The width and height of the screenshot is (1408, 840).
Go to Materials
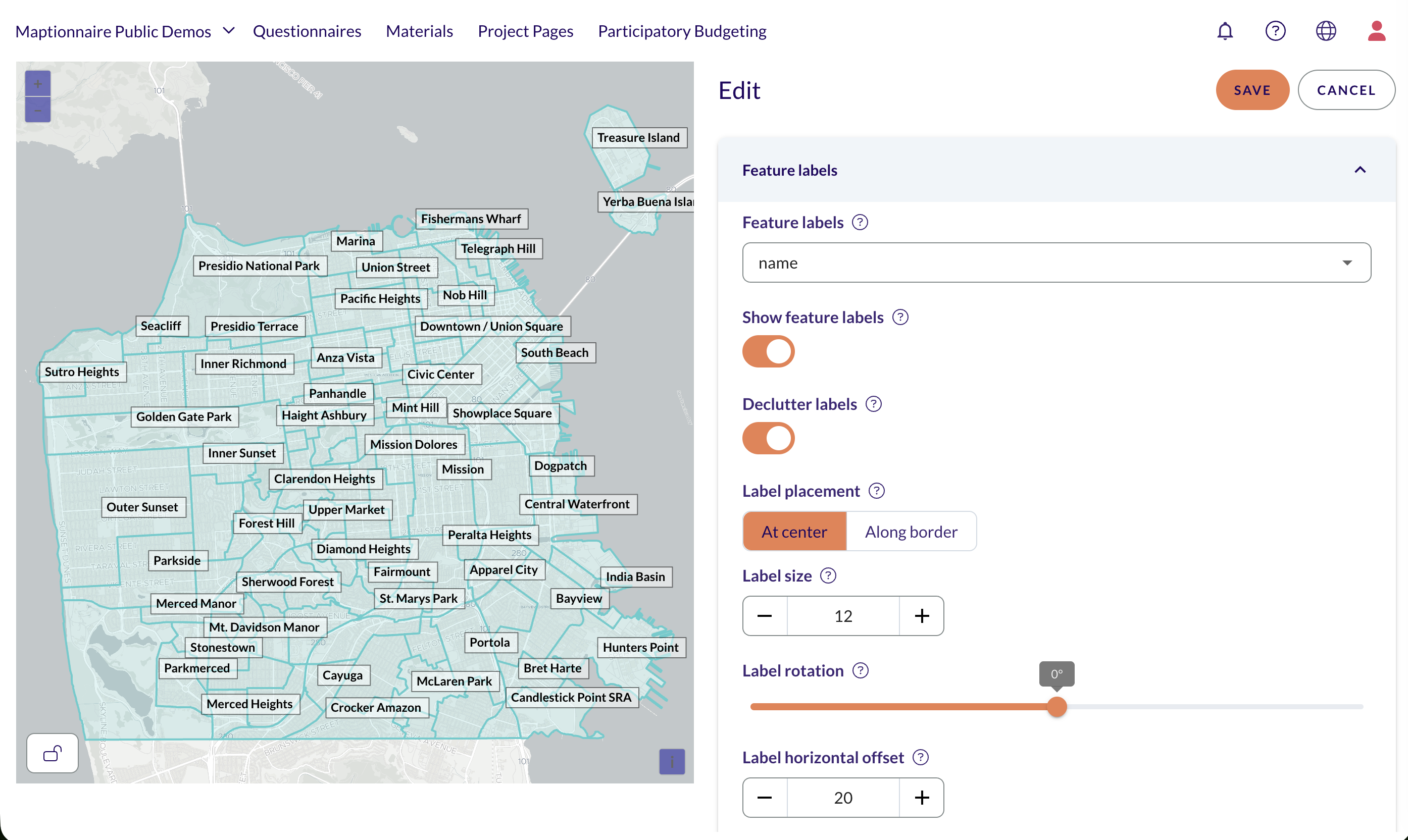pyautogui.click(x=419, y=31)
